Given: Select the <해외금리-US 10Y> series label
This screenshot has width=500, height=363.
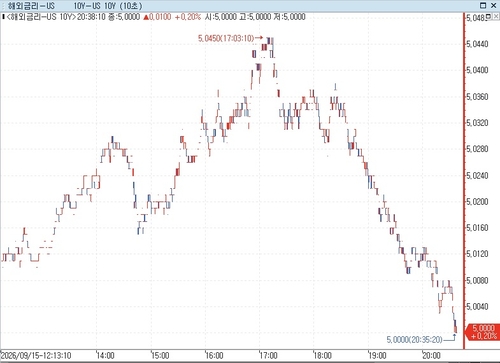Looking at the screenshot, I should click(41, 17).
